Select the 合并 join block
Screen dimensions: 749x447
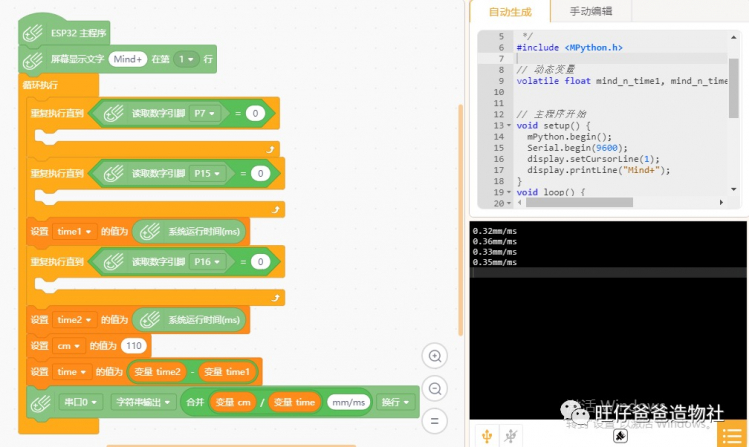[x=195, y=403]
